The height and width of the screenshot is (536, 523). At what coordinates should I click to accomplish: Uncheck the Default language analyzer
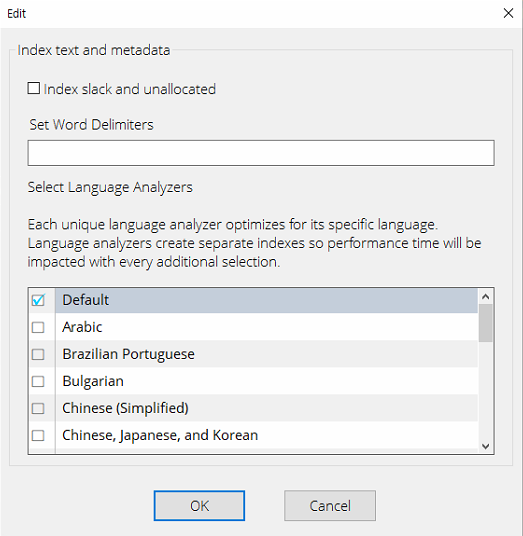coord(38,300)
